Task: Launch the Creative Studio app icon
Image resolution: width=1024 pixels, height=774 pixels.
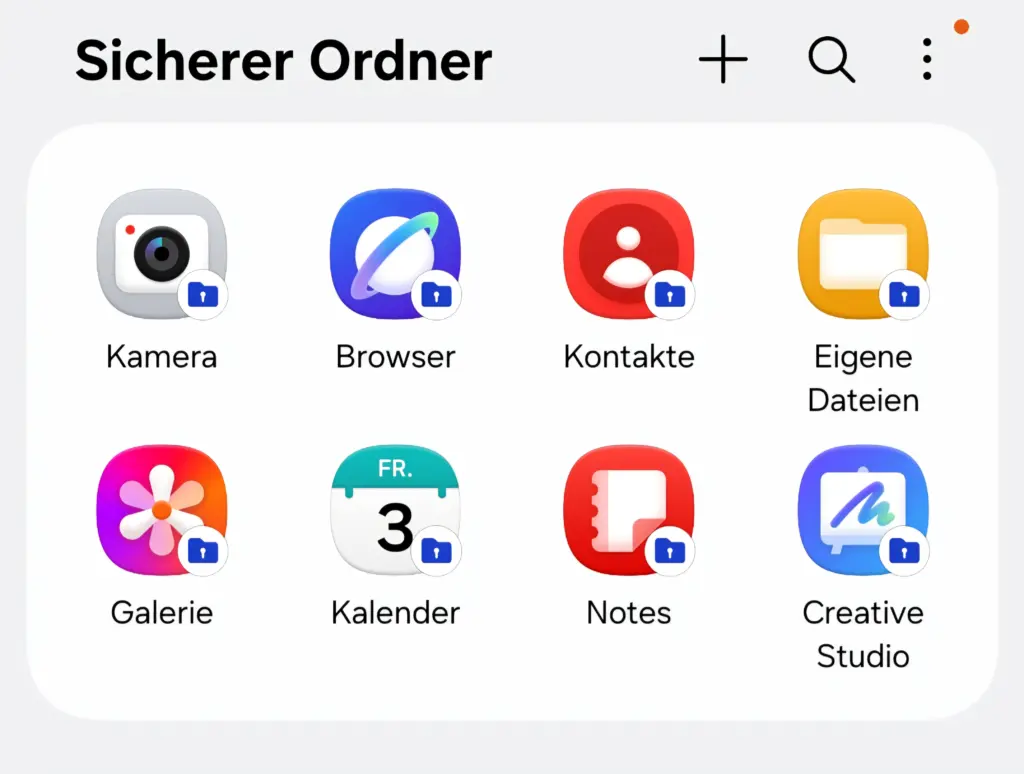Action: 863,509
